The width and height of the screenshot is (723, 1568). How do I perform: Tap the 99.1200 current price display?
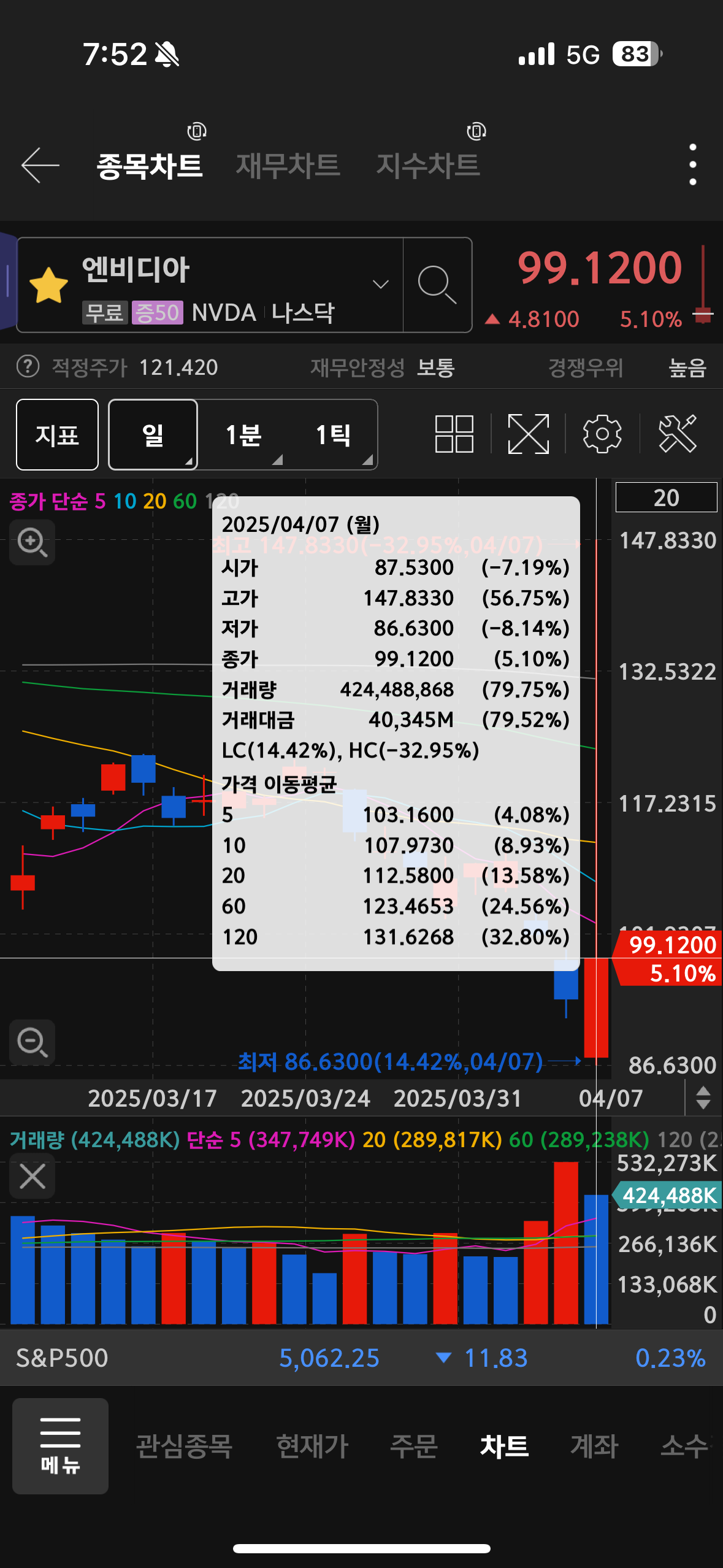tap(600, 268)
